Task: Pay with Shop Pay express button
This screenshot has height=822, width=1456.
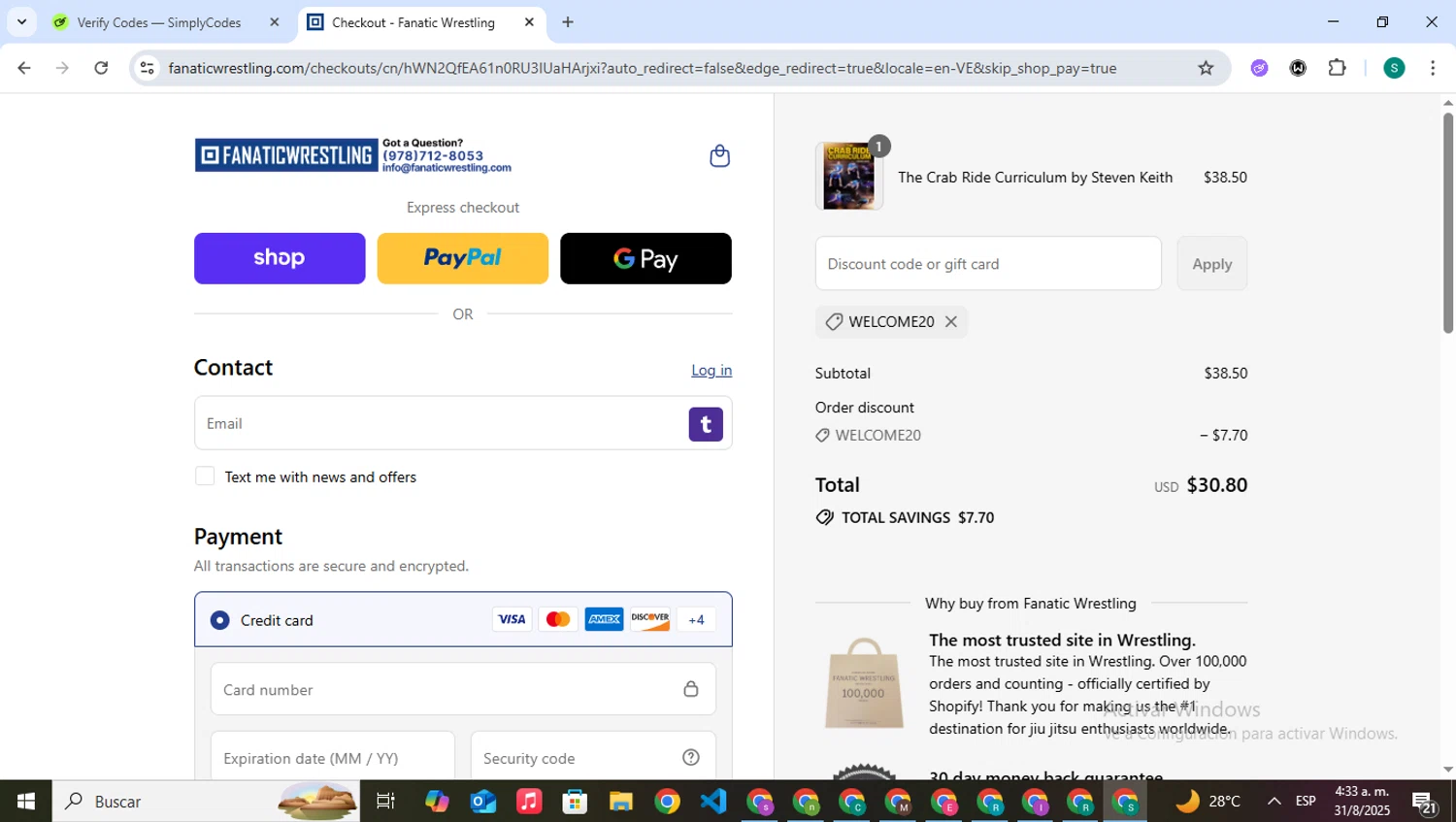Action: pos(280,258)
